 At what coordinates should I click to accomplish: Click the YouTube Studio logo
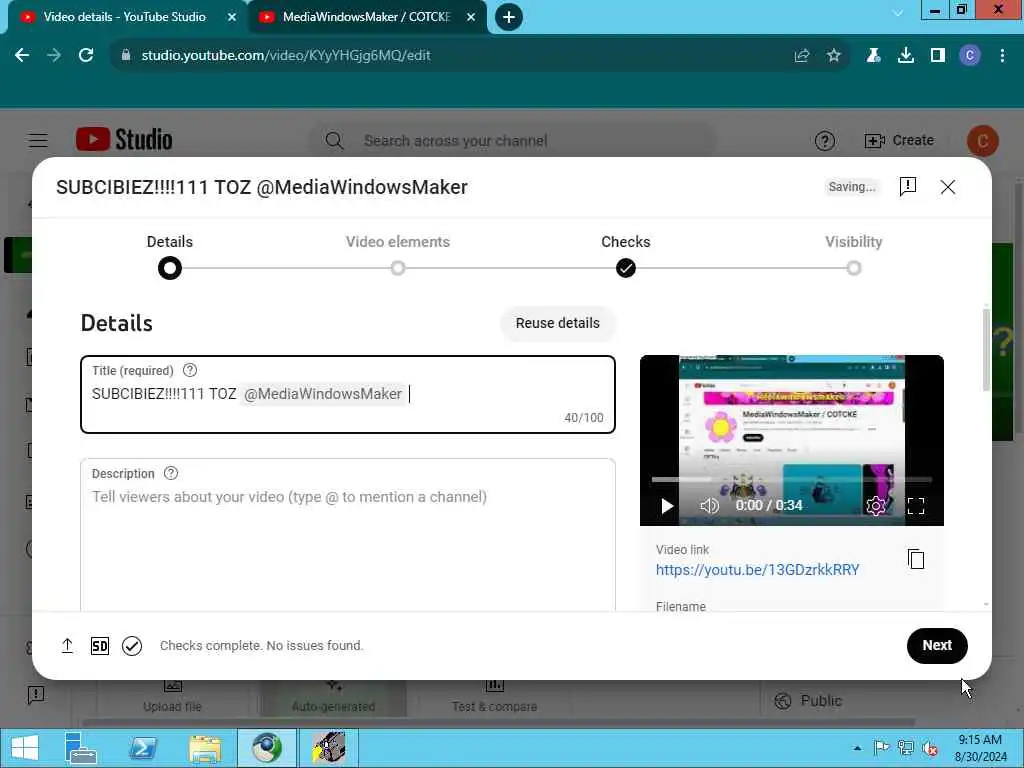click(124, 139)
